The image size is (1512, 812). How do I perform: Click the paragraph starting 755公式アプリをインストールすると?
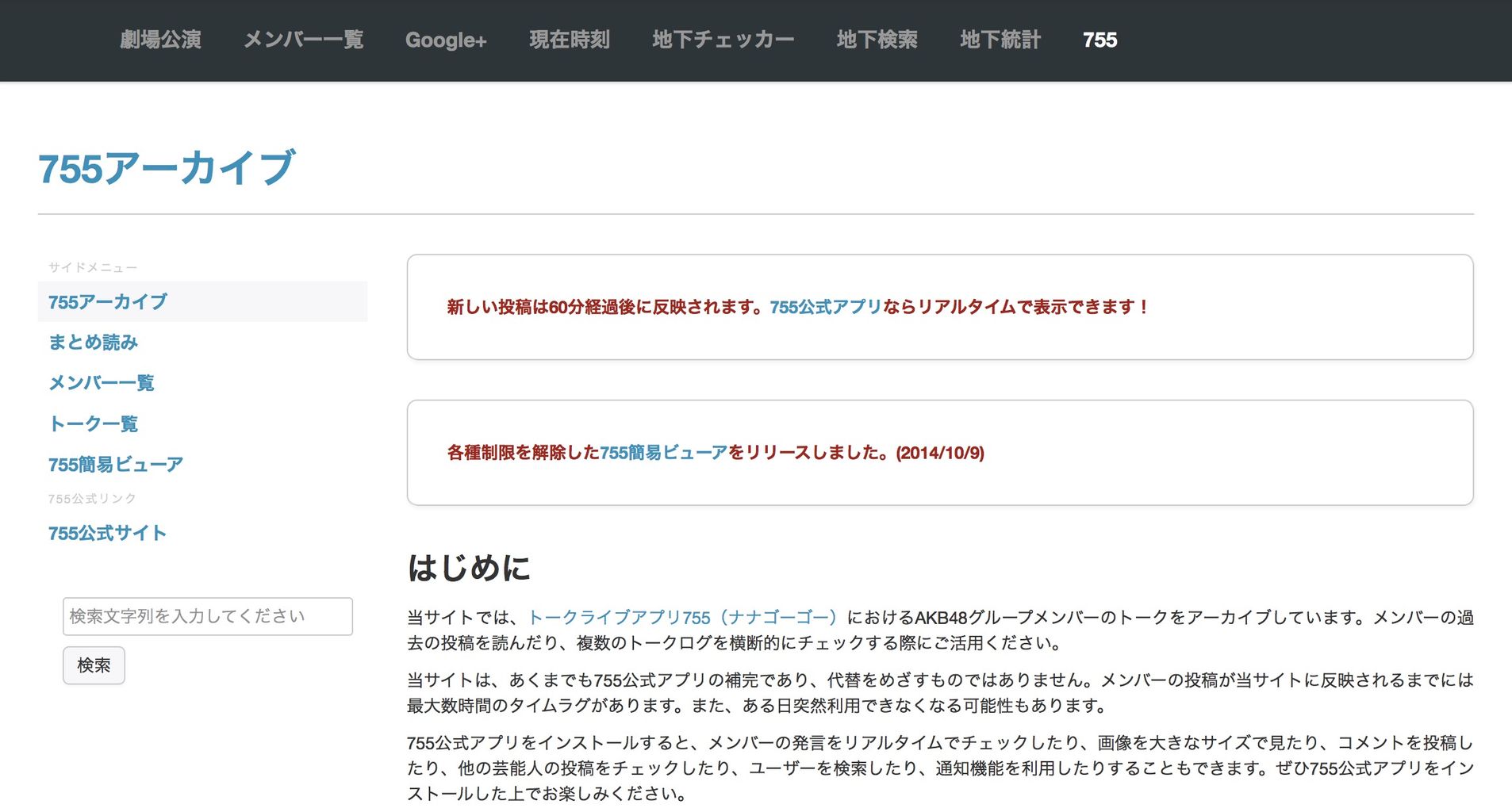click(x=940, y=768)
